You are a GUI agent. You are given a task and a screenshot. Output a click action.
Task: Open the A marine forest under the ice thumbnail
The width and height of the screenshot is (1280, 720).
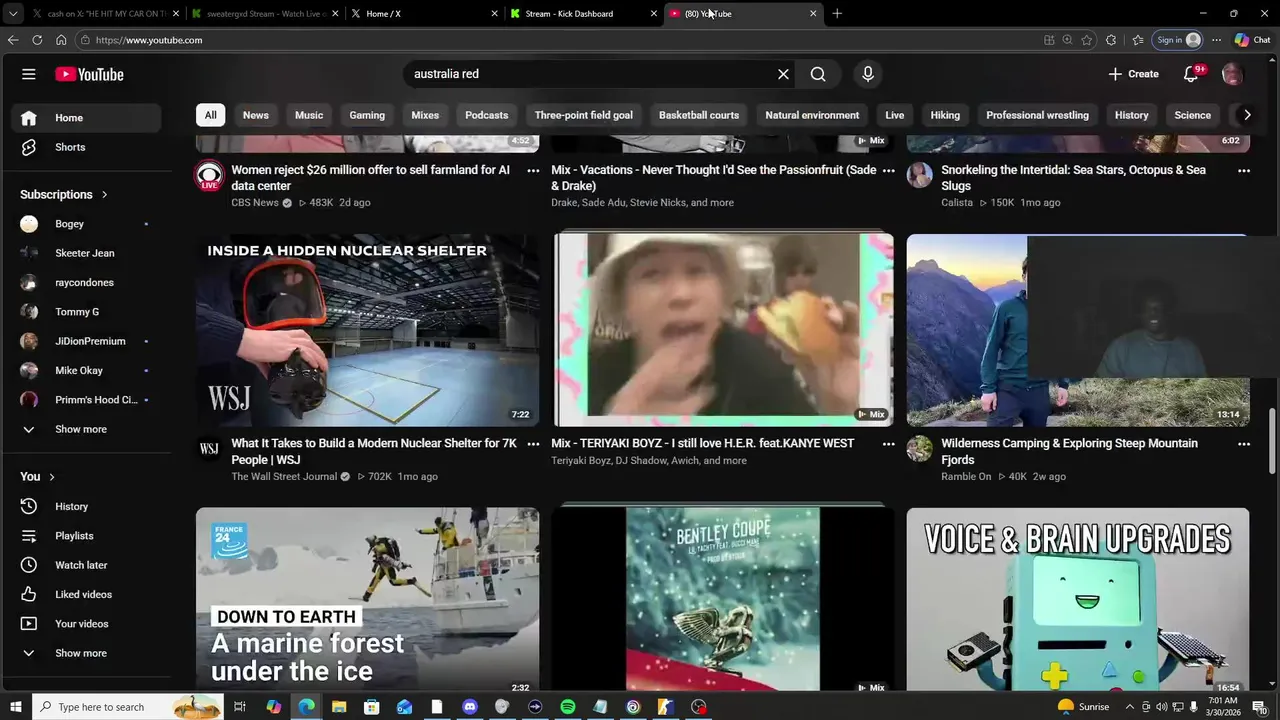pyautogui.click(x=367, y=600)
